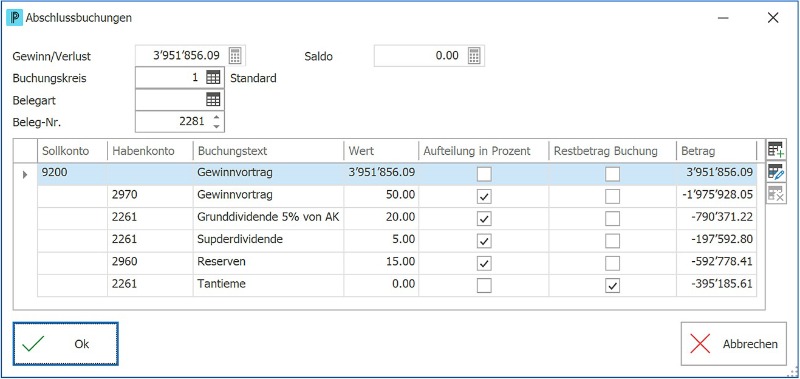Select Buchungstext cell Supderdividende
The height and width of the screenshot is (379, 800).
click(268, 240)
